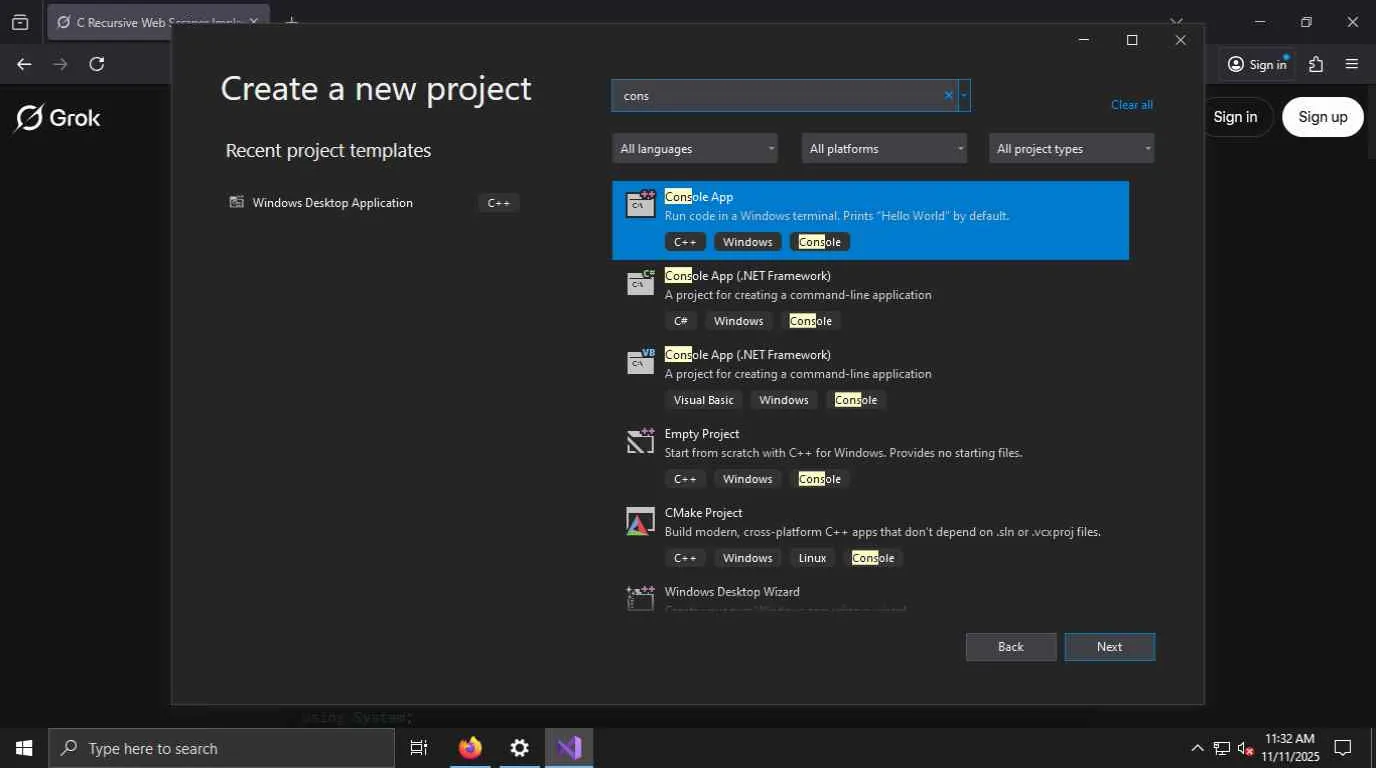Open the All languages dropdown

pyautogui.click(x=695, y=149)
